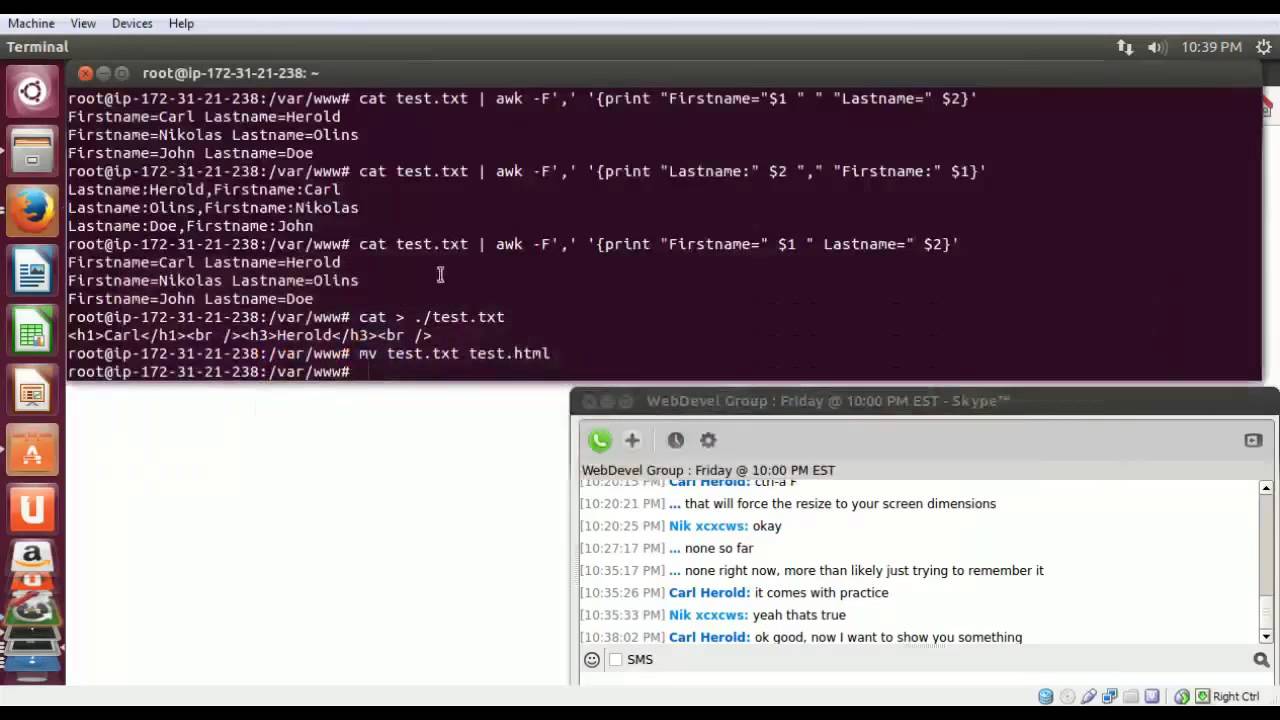The image size is (1280, 720).
Task: Open the Skype emoticon smiley picker
Action: 592,660
